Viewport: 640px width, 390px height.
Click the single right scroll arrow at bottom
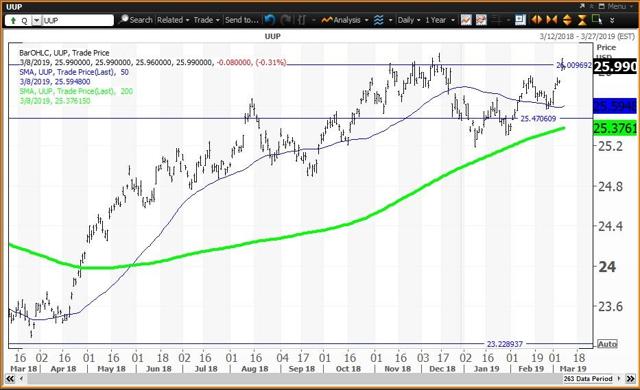coord(619,379)
